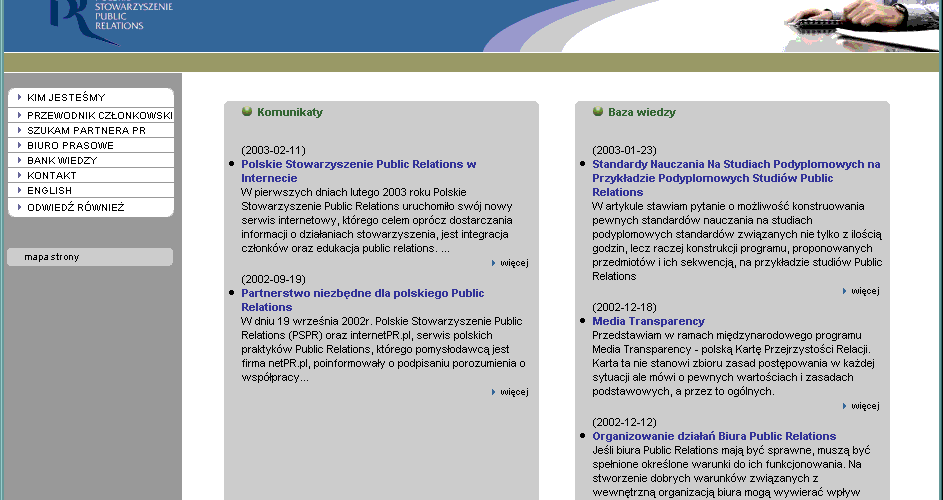Screen dimensions: 943x500
Task: Click the date text (2002-12-18)
Action: 624,307
